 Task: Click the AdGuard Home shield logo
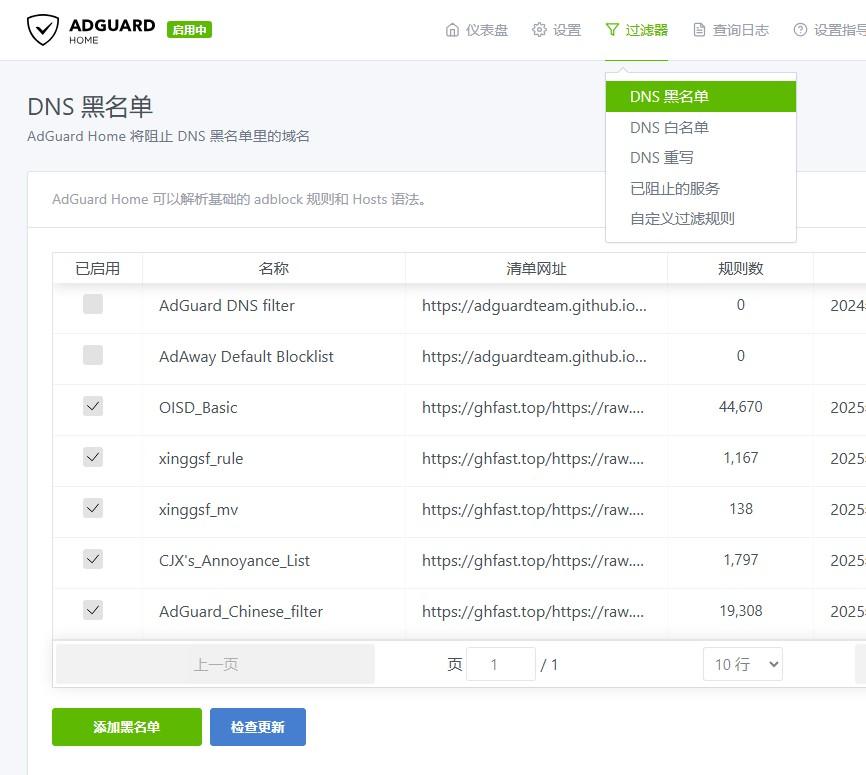43,30
